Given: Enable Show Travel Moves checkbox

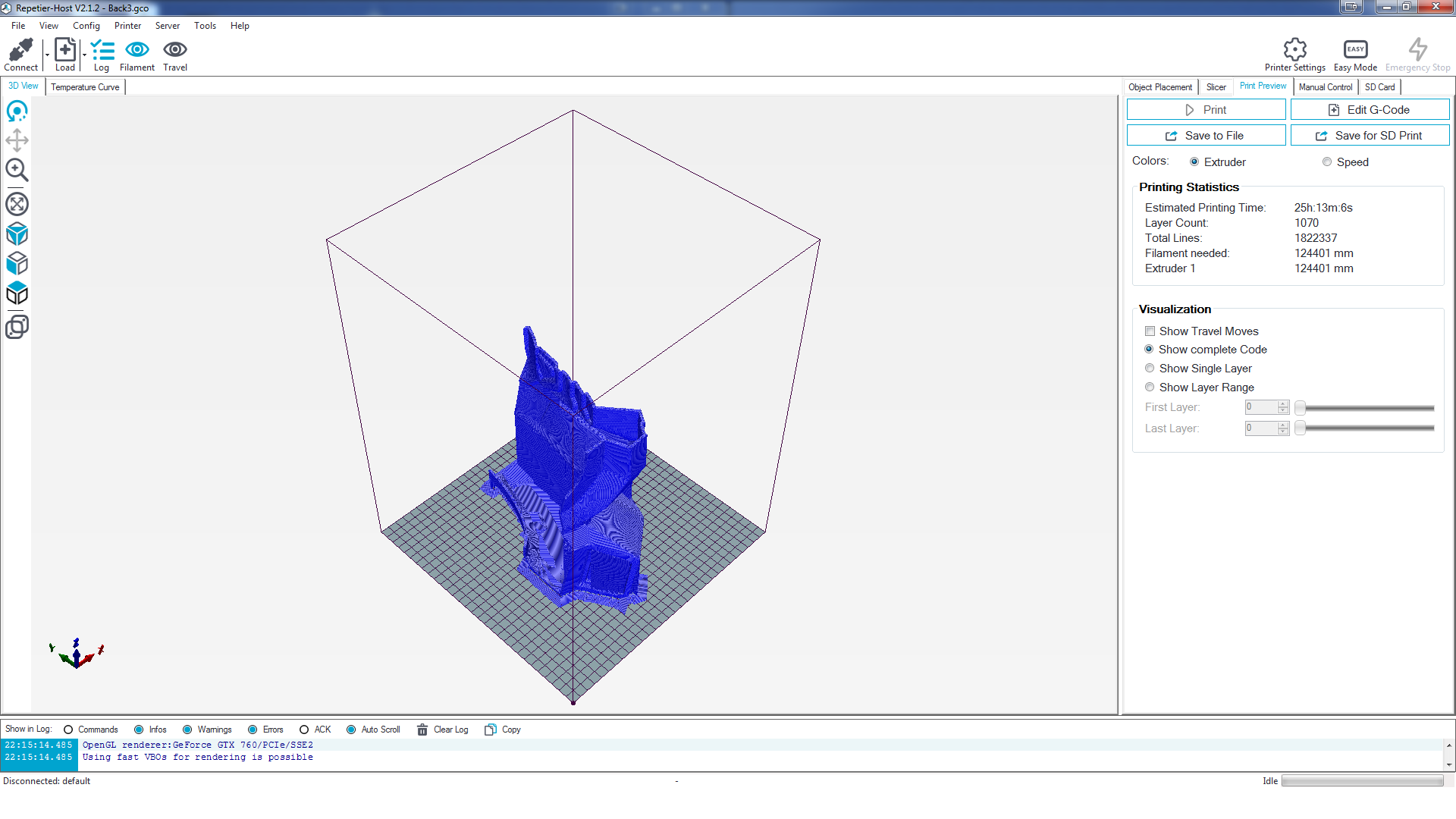Looking at the screenshot, I should pos(1150,331).
